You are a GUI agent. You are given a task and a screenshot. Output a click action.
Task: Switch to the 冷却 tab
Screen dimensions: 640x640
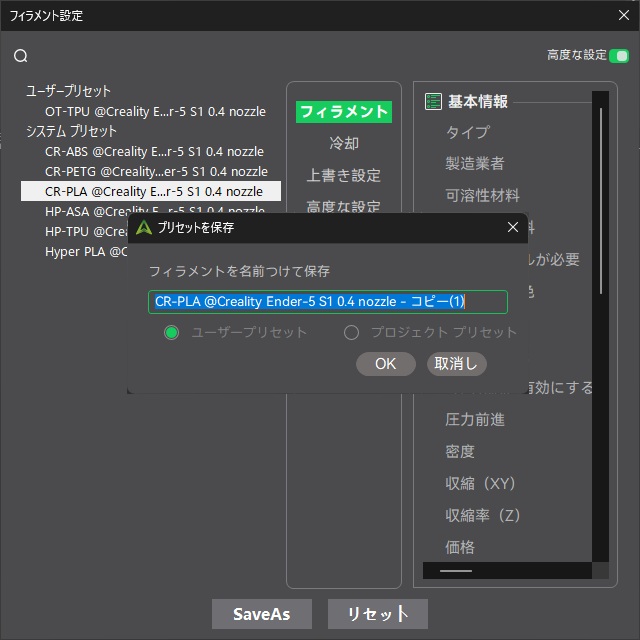coord(343,143)
